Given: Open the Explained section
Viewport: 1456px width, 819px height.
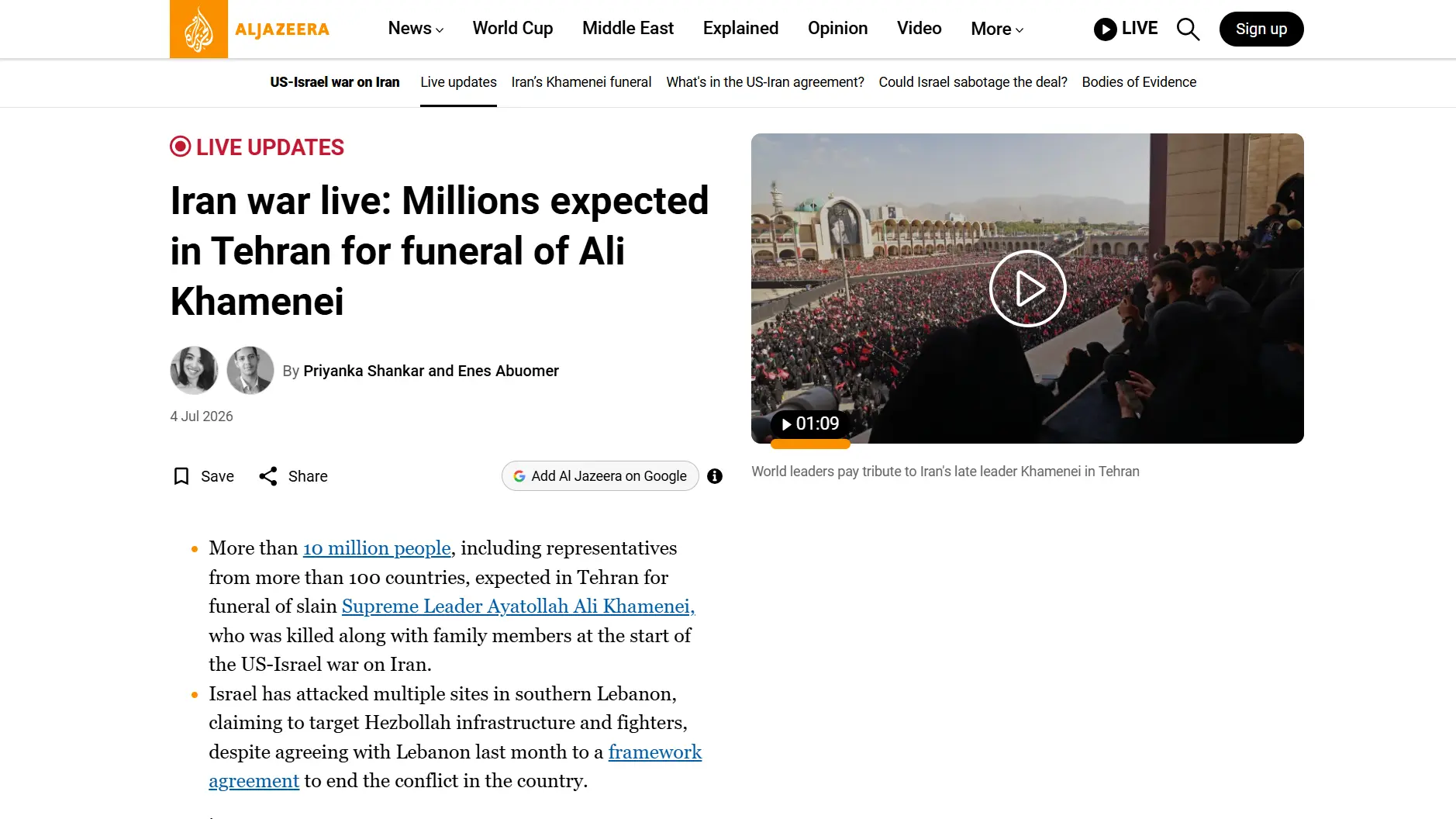Looking at the screenshot, I should pyautogui.click(x=740, y=29).
